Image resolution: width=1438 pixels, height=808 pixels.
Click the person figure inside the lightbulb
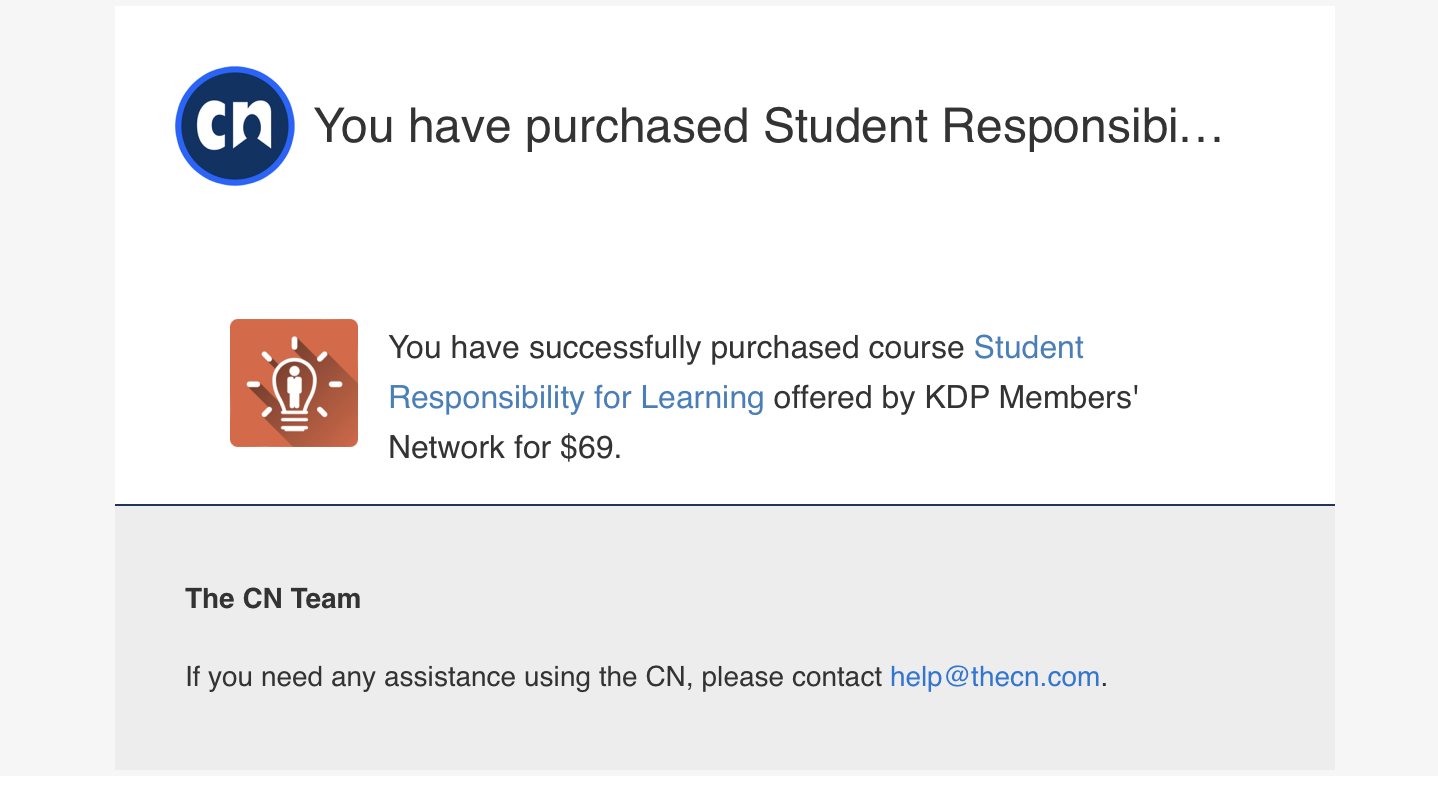point(294,384)
